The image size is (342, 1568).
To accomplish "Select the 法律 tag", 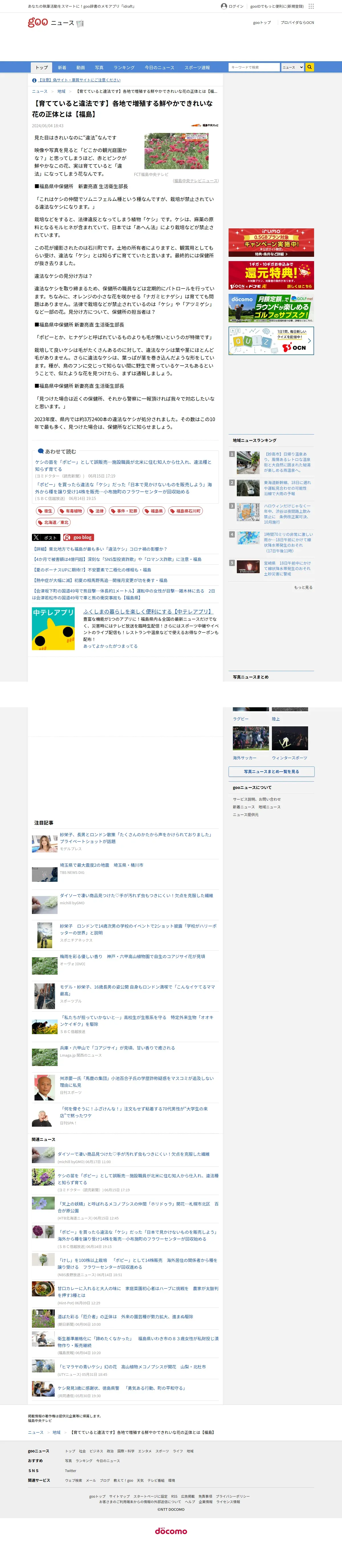I will (96, 511).
